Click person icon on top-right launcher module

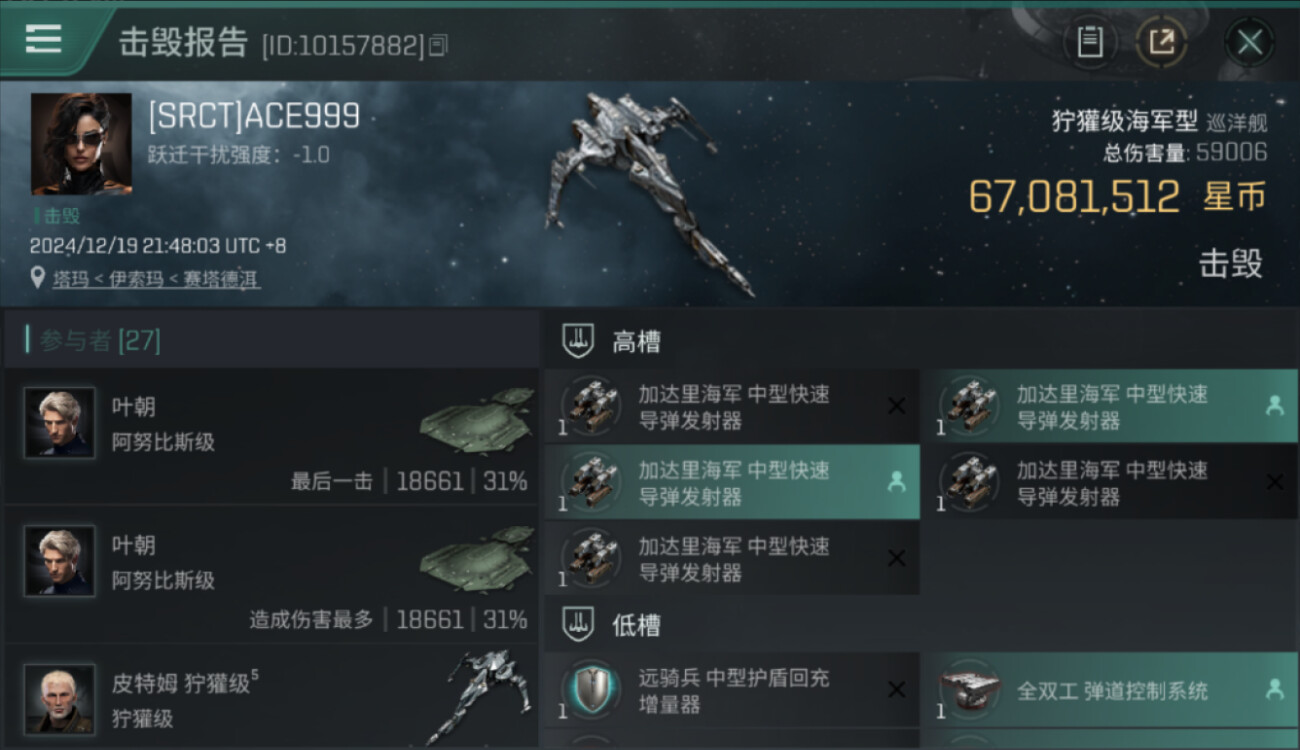pyautogui.click(x=1274, y=405)
